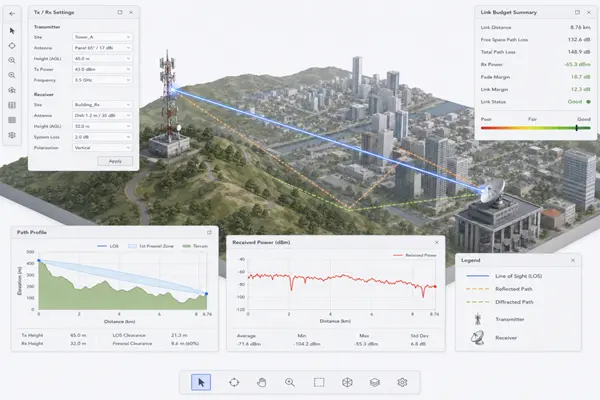Open settings gear in bottom toolbar

point(402,382)
